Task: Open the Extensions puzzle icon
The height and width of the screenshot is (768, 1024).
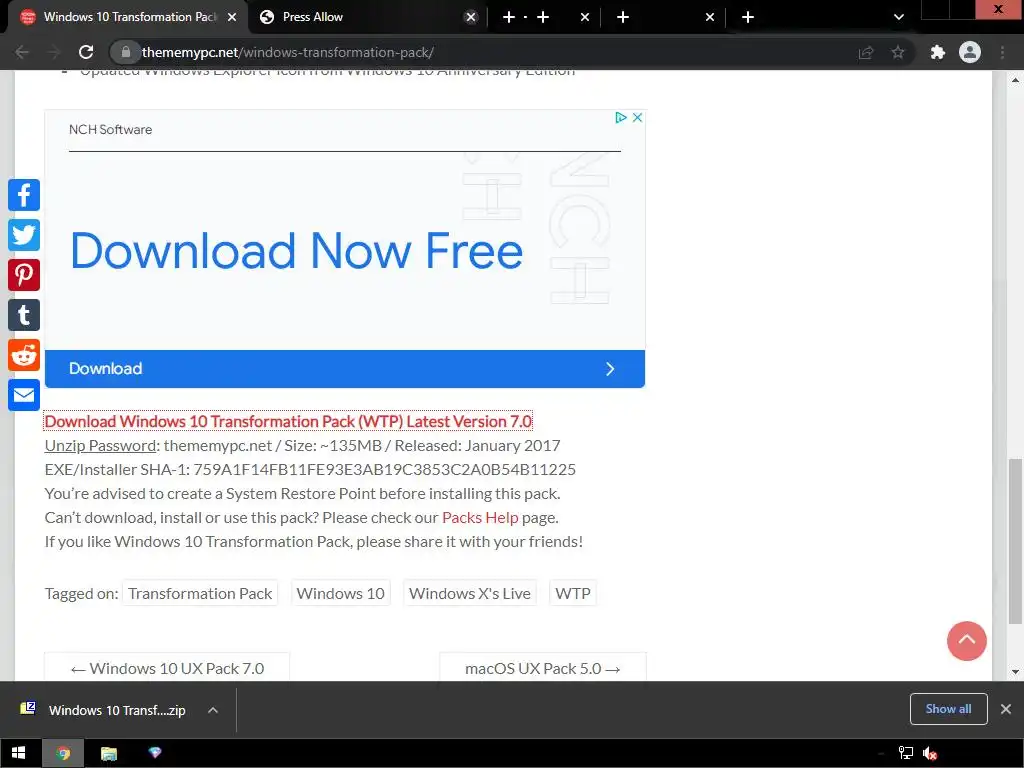Action: (x=938, y=52)
